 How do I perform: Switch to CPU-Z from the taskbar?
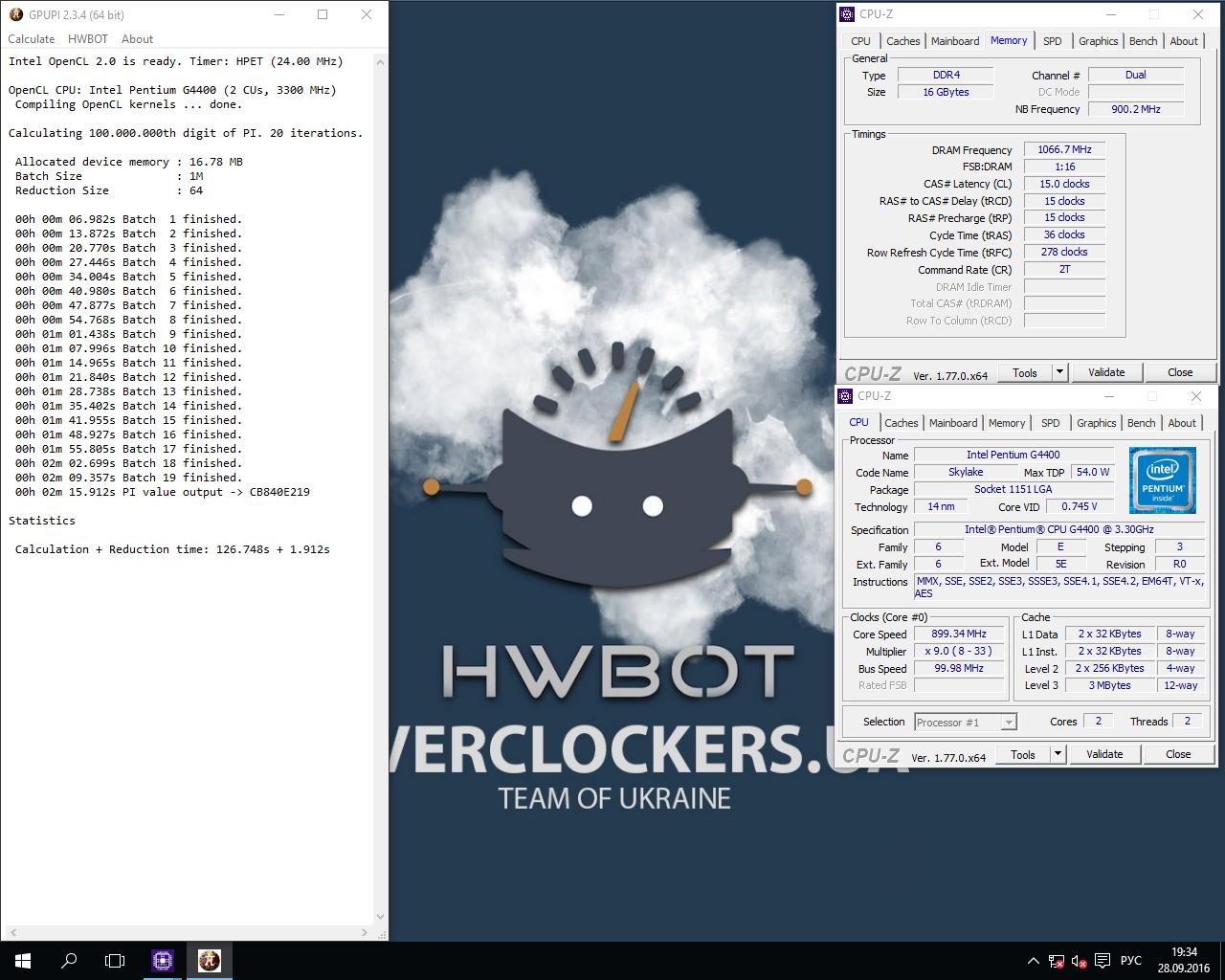pos(163,961)
